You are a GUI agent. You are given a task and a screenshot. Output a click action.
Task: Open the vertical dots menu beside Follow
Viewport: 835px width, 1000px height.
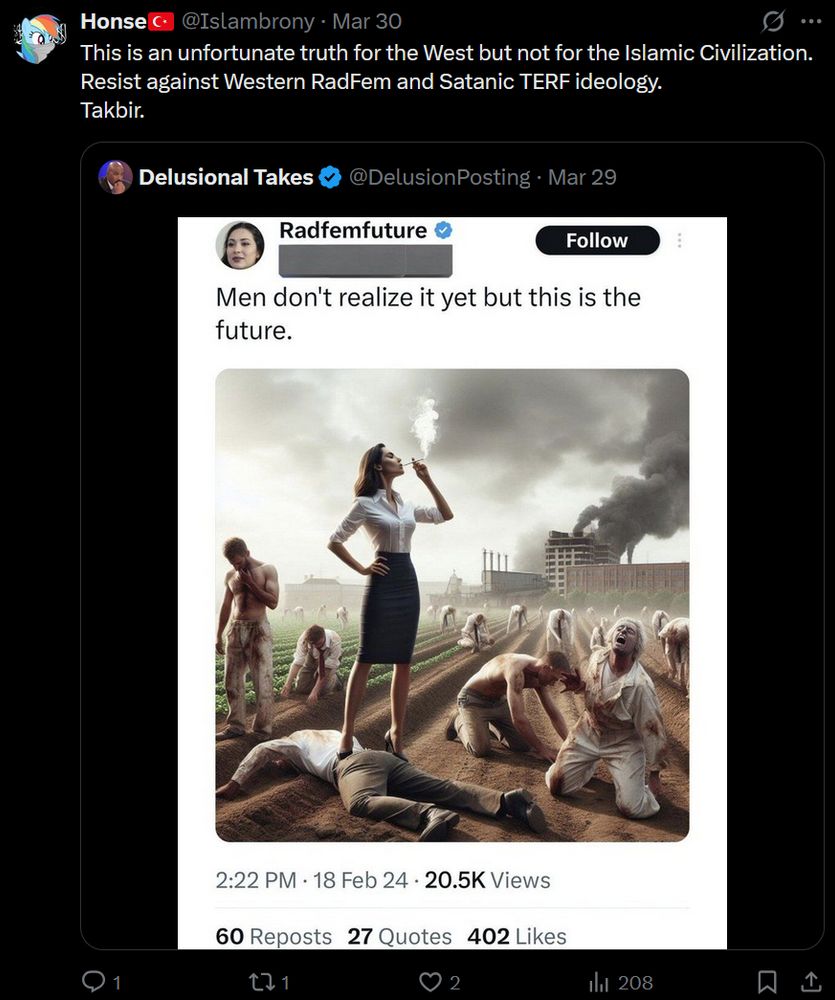680,240
